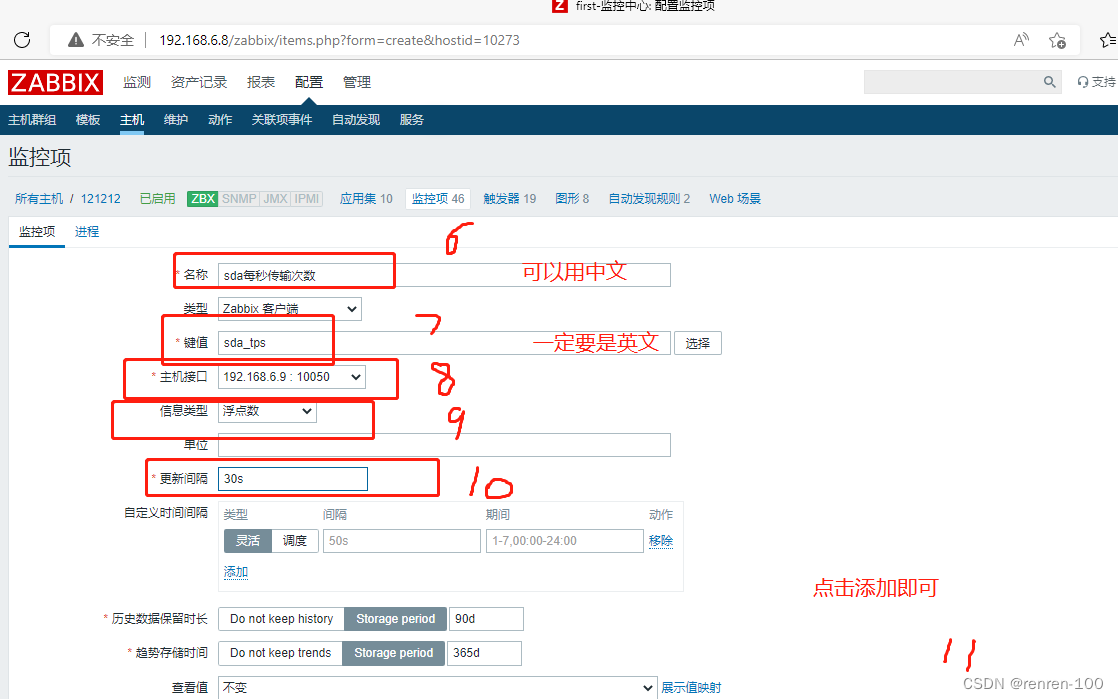Reload the page with the browser refresh icon
The width and height of the screenshot is (1118, 699).
tap(22, 40)
